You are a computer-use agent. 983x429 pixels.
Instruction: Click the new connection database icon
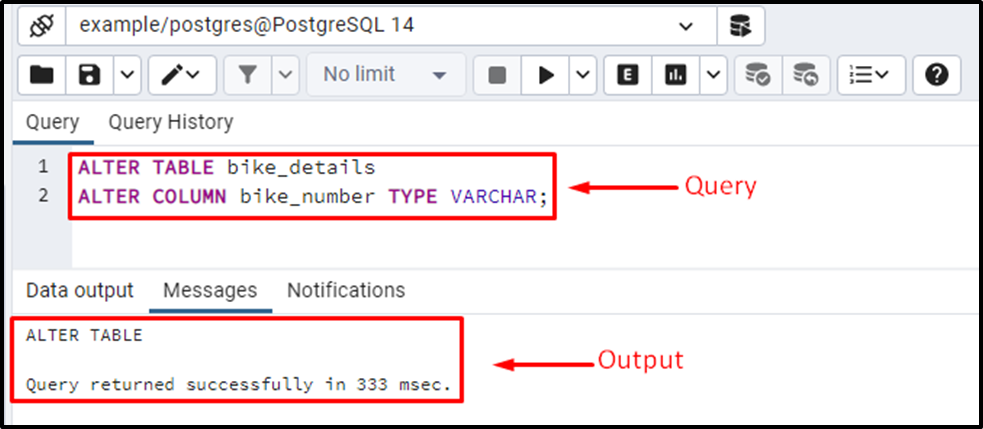(x=741, y=26)
